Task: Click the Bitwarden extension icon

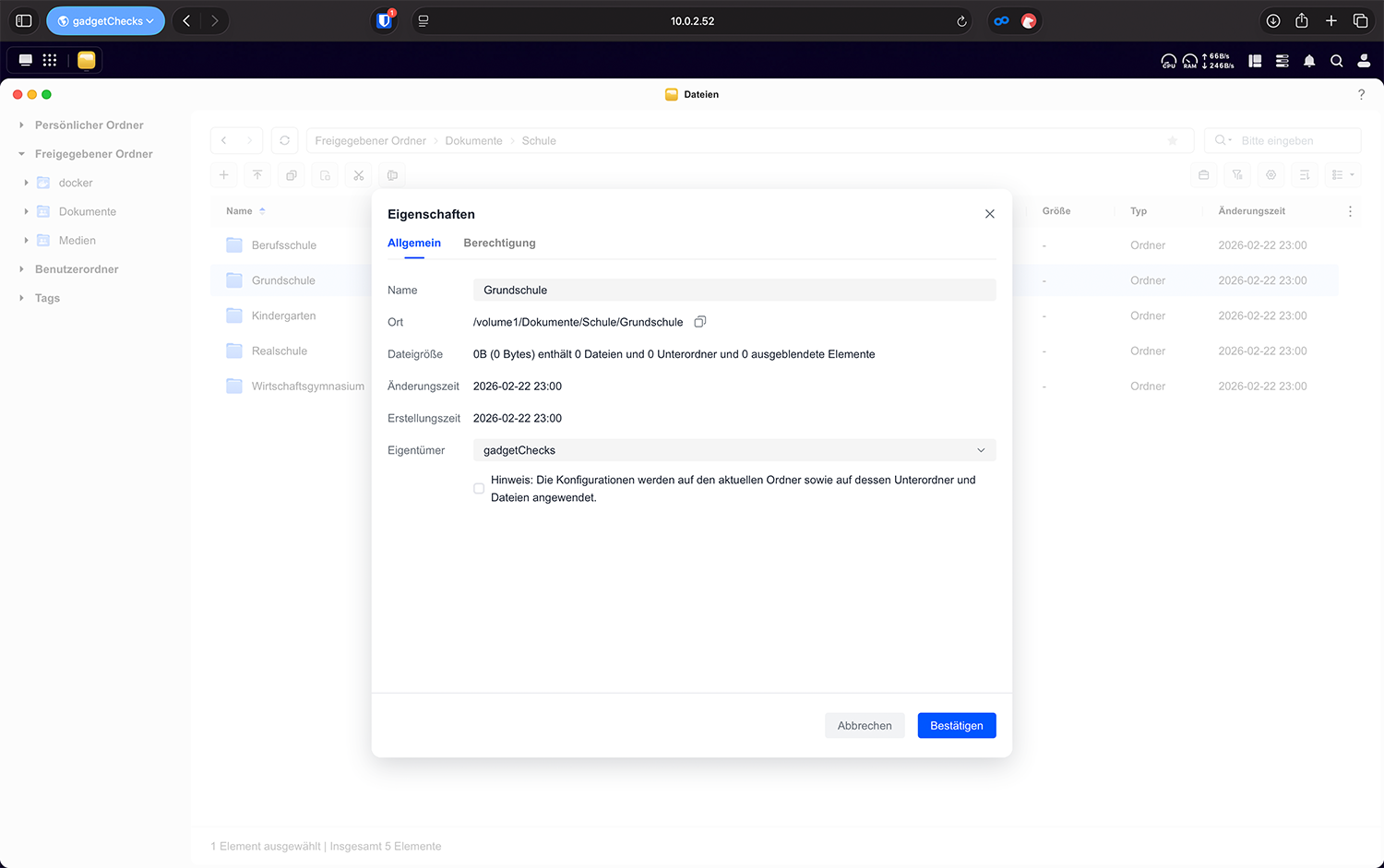Action: 385,20
